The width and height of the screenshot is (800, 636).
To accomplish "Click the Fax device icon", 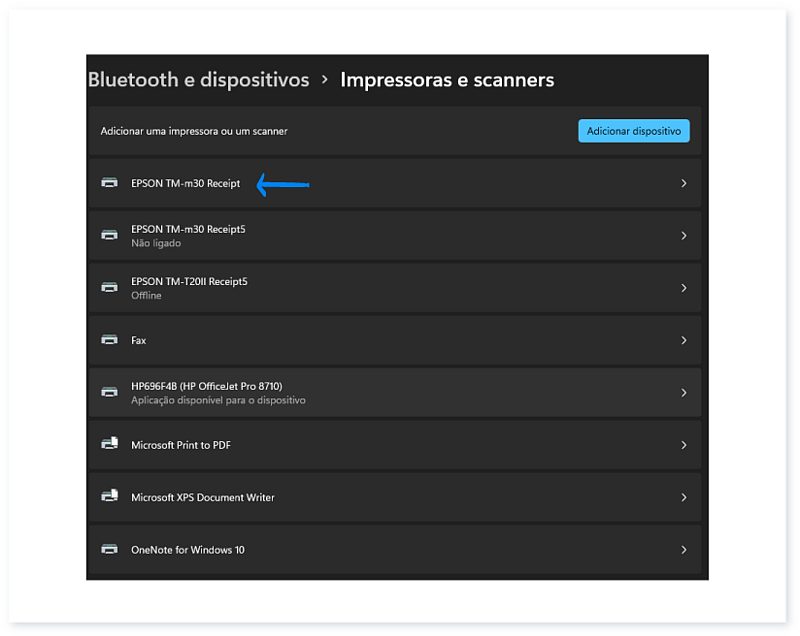I will [109, 340].
